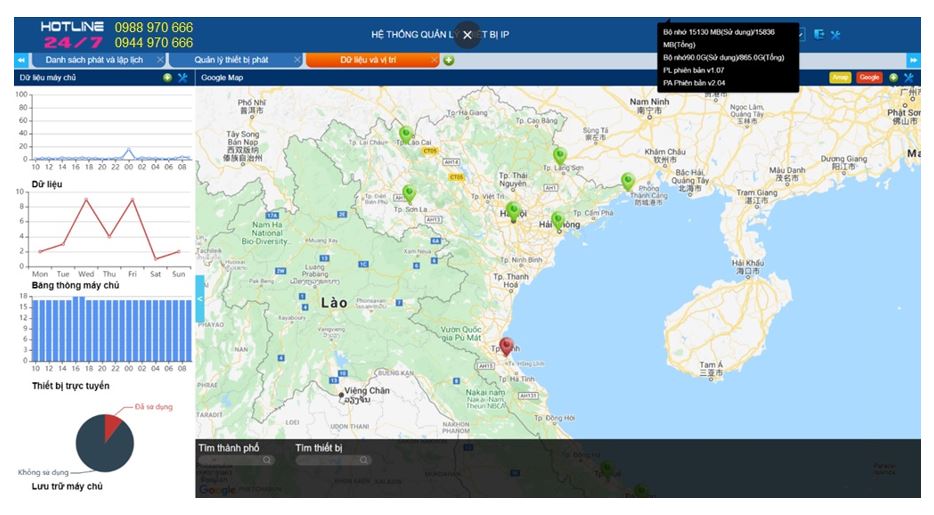Click the Tìm thiết bị search field
This screenshot has width=934, height=515.
[x=328, y=460]
